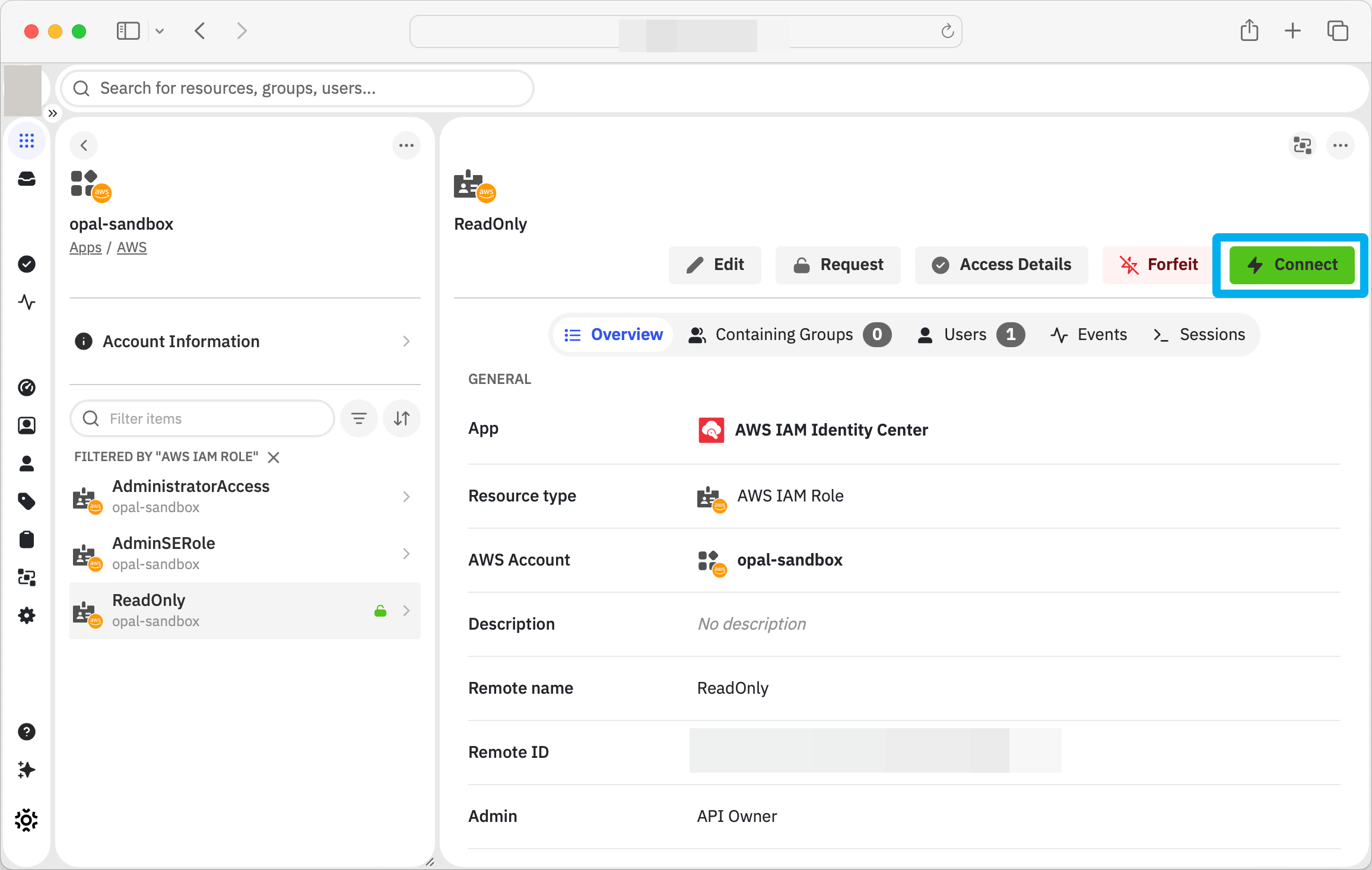Viewport: 1372px width, 870px height.
Task: Select the ReadOnly role row
Action: click(245, 611)
